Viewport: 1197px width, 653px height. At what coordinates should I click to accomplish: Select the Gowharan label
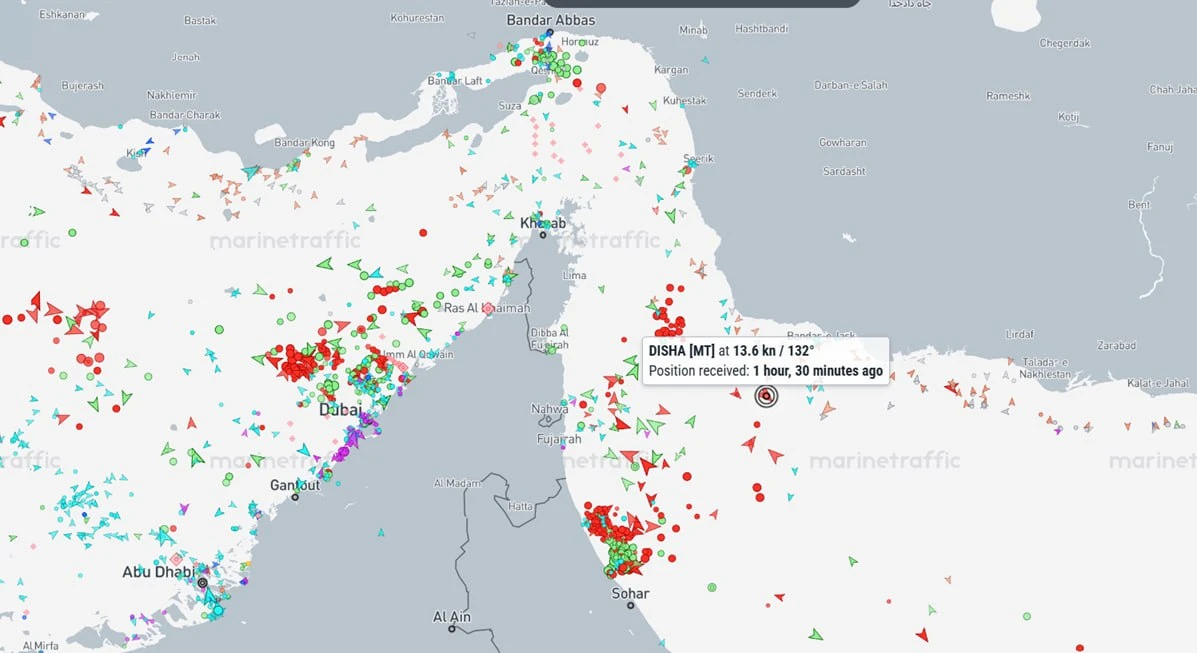[x=843, y=143]
